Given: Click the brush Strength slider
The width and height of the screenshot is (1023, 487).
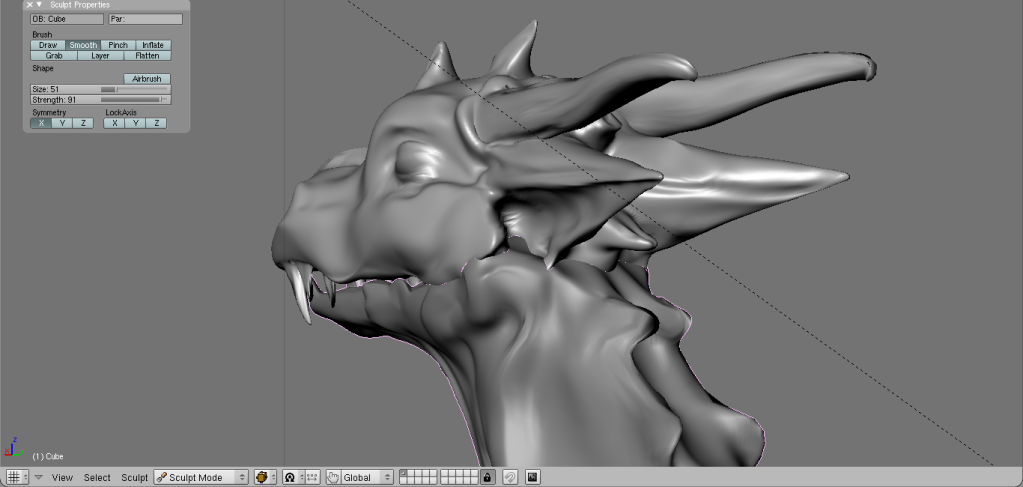Looking at the screenshot, I should click(100, 100).
